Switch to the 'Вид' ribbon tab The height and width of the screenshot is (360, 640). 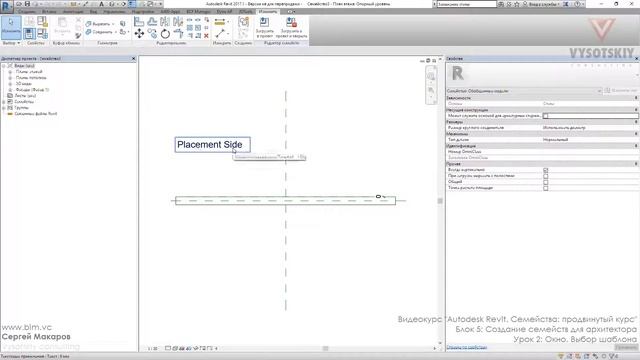coord(93,12)
